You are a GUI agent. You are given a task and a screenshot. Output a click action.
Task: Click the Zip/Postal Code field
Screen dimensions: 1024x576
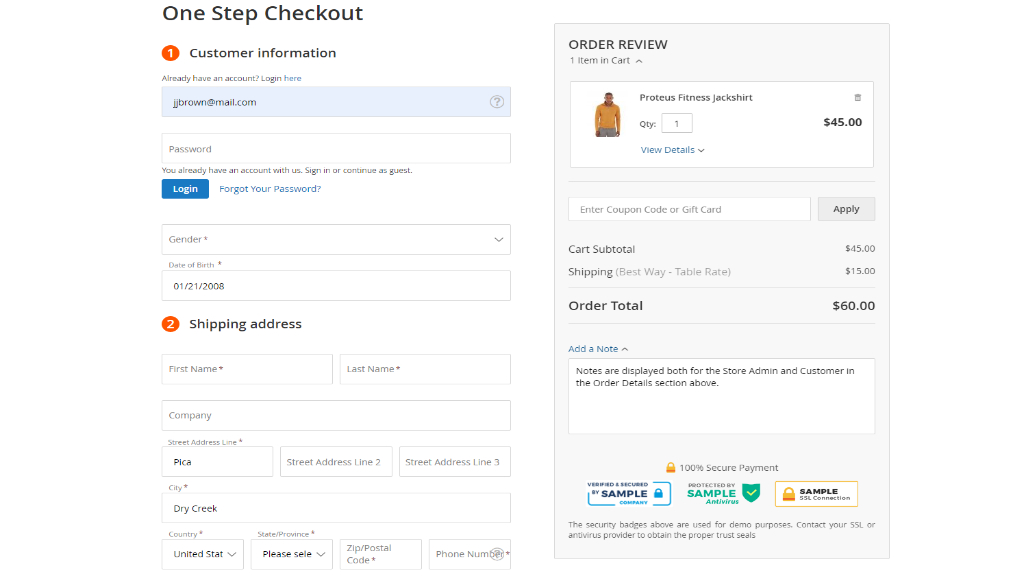point(380,554)
